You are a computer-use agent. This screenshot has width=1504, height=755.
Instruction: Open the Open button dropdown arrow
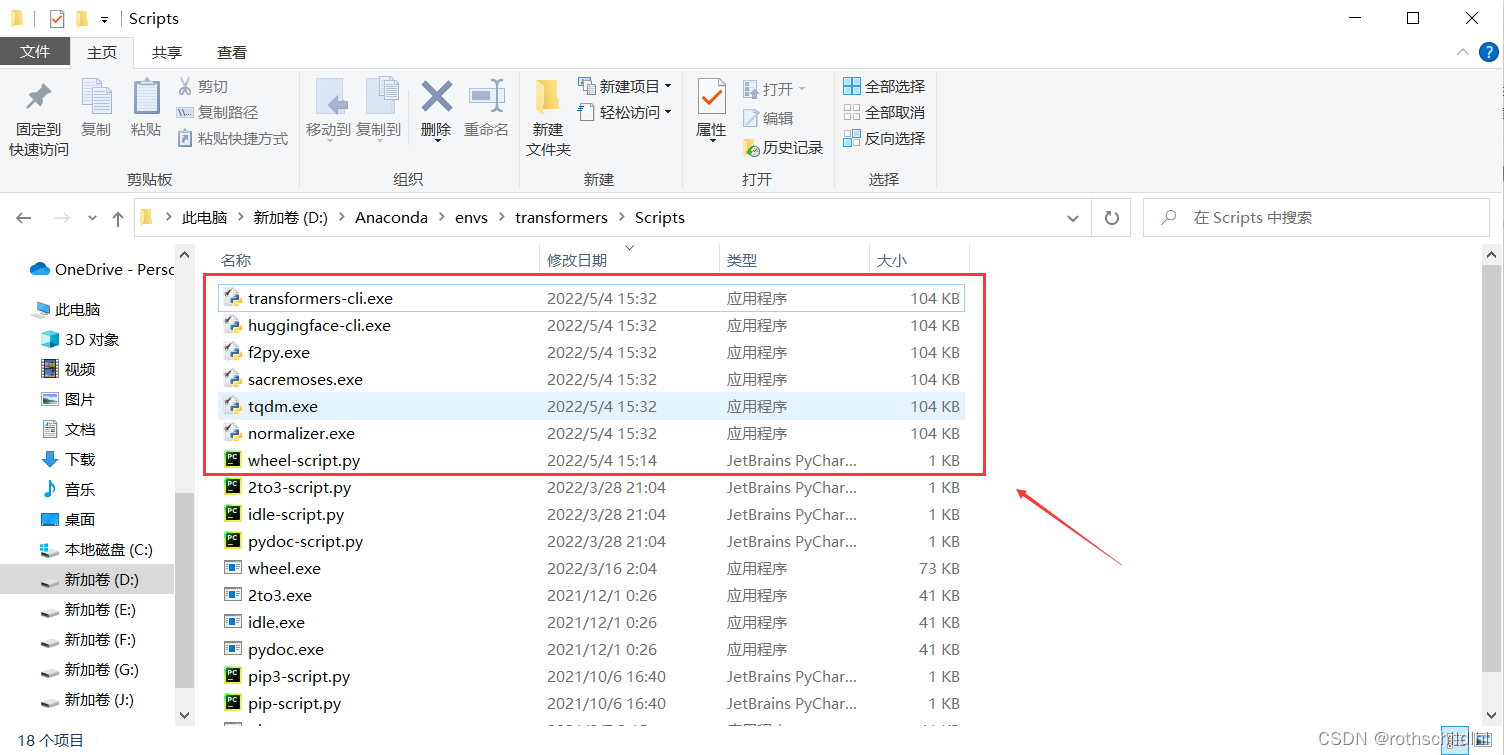point(802,89)
